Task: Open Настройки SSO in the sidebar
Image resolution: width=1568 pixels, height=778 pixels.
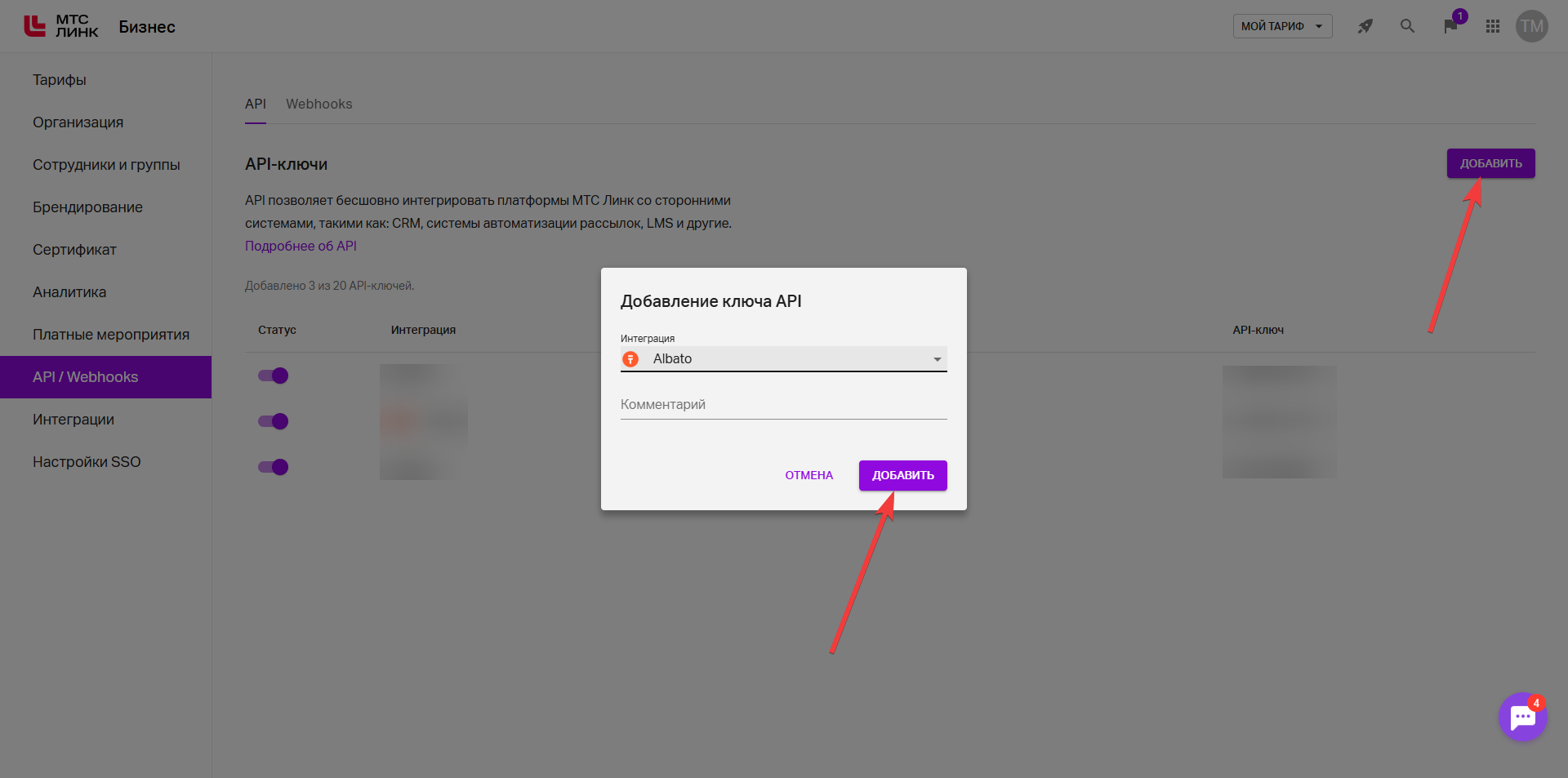Action: [x=105, y=462]
